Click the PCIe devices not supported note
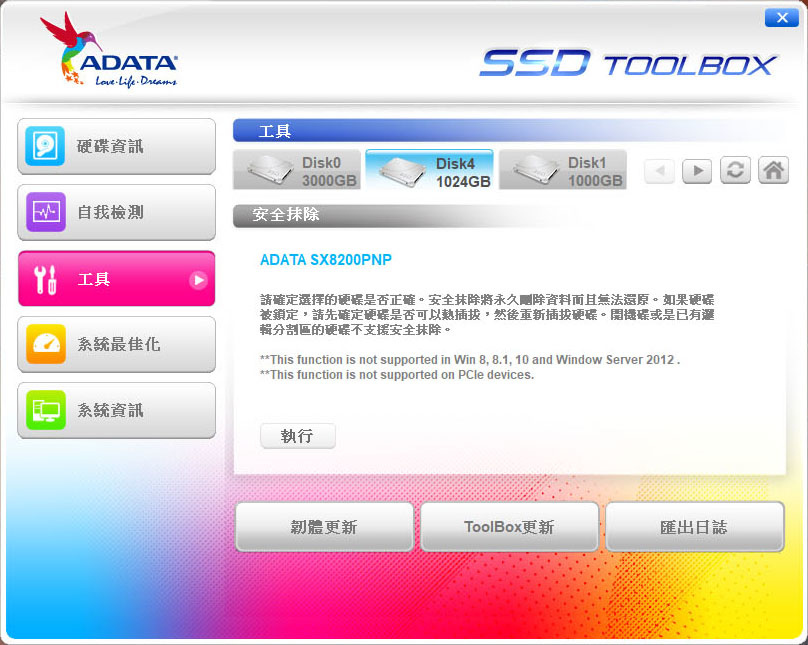 click(x=397, y=375)
